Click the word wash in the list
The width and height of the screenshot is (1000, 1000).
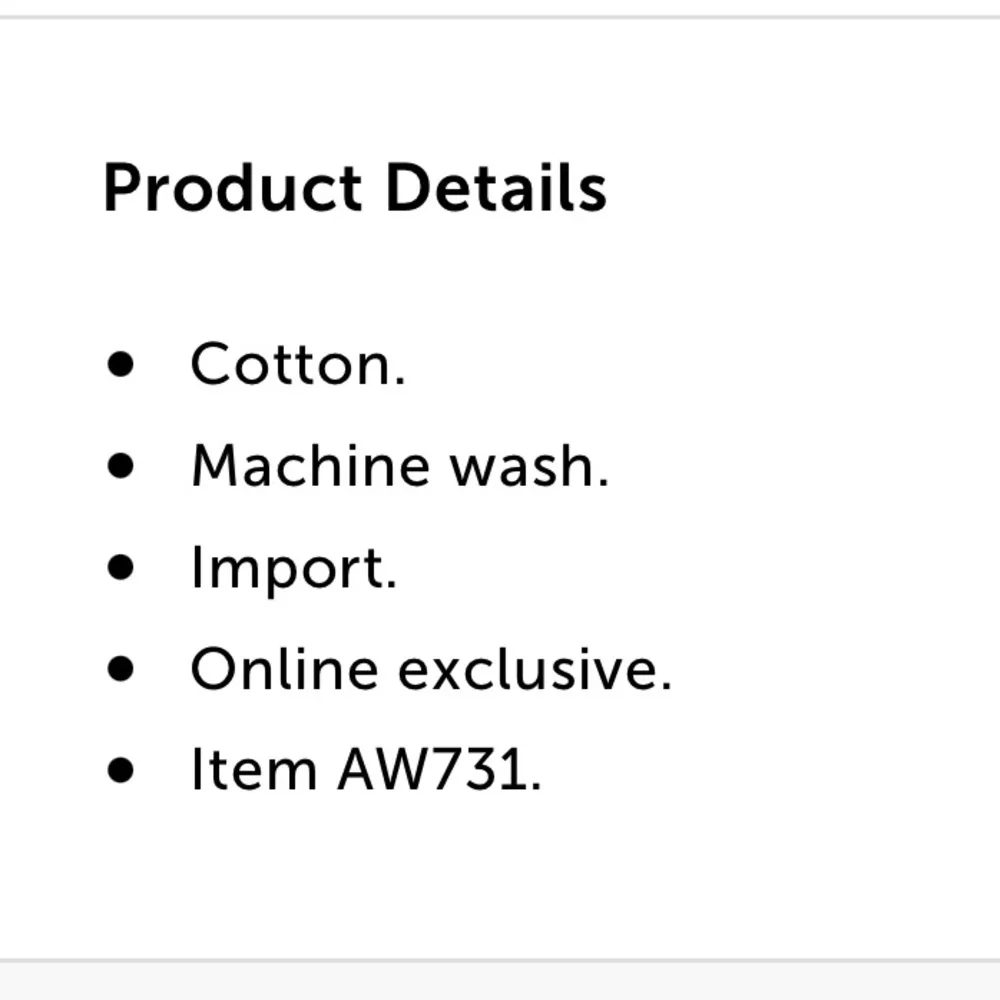(x=529, y=466)
